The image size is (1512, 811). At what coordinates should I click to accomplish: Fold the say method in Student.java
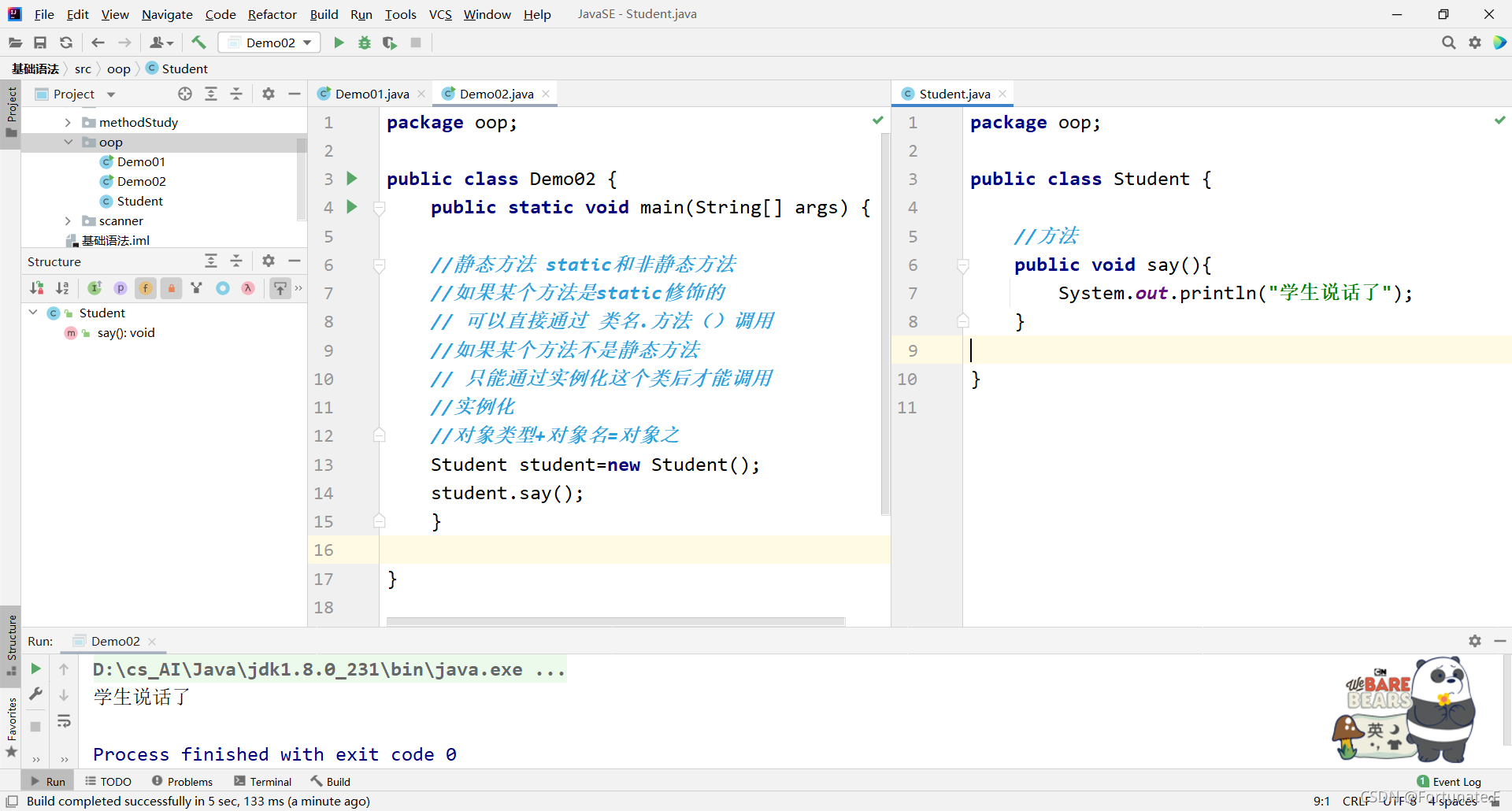pos(962,265)
